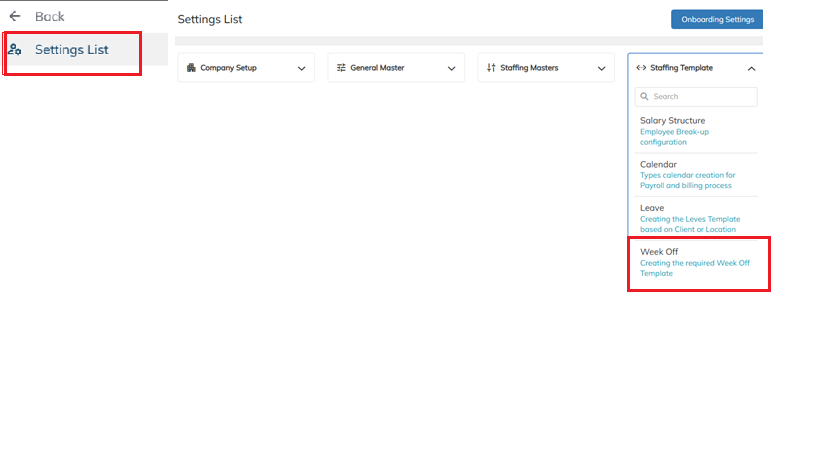
Task: Click the 'Settings List' page heading
Action: (x=210, y=19)
